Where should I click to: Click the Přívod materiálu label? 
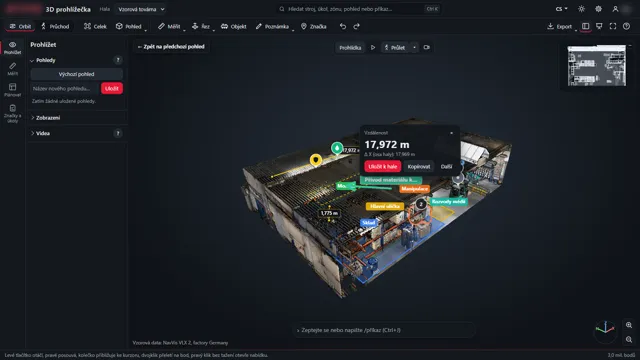tap(391, 180)
